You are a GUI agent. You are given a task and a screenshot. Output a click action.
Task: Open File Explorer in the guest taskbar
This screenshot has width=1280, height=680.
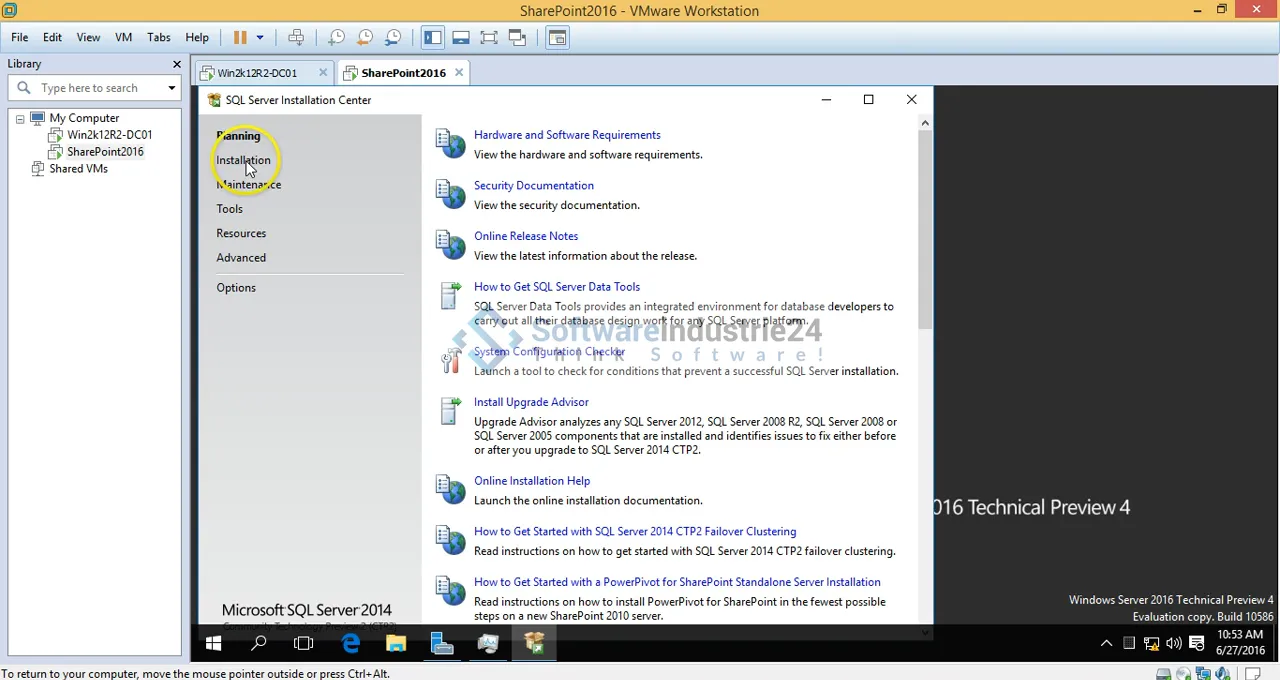pos(396,644)
